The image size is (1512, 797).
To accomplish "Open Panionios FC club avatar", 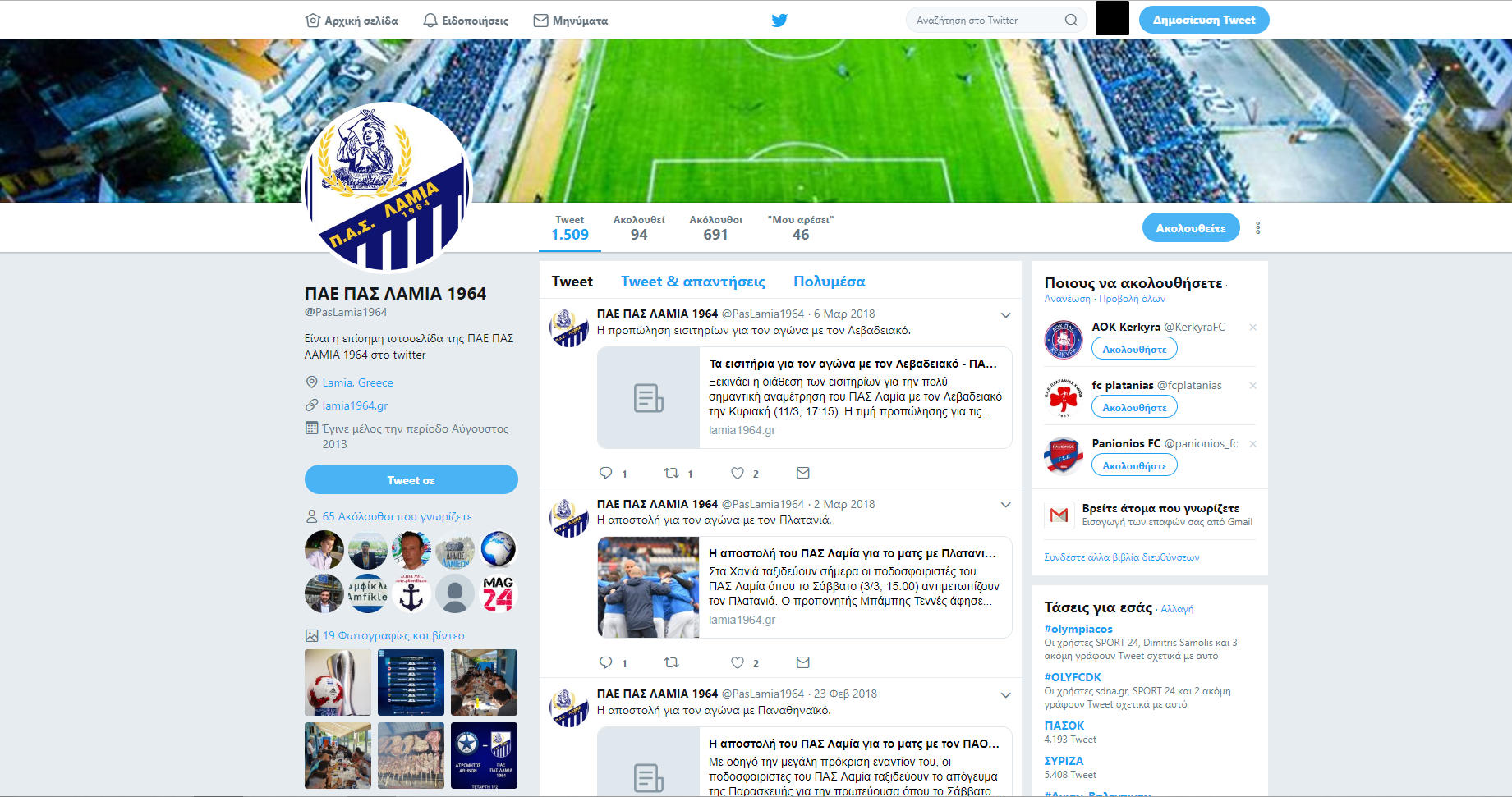I will tap(1064, 456).
